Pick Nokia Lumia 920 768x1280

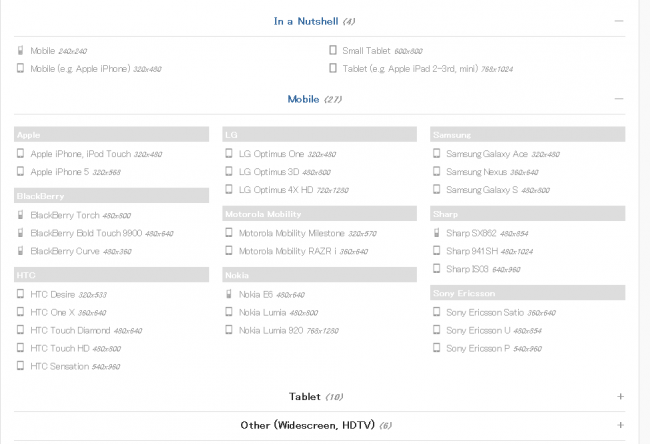(x=289, y=330)
